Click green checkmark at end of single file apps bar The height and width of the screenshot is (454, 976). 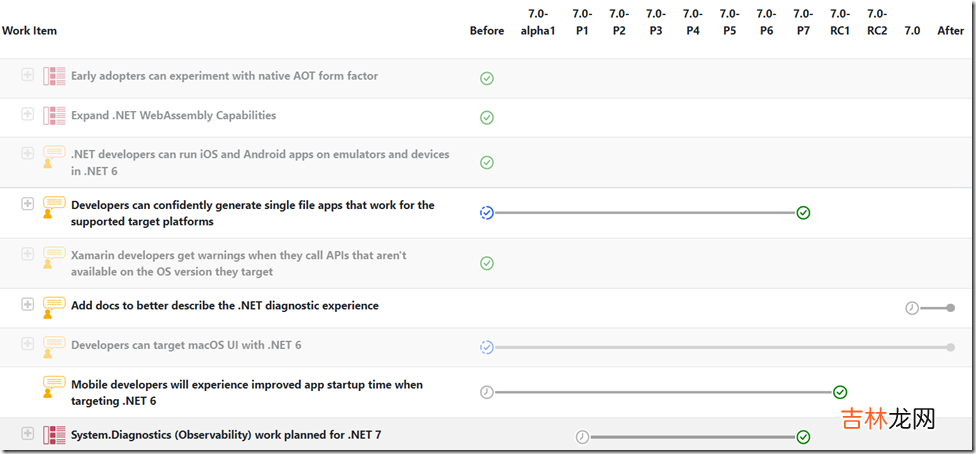803,213
